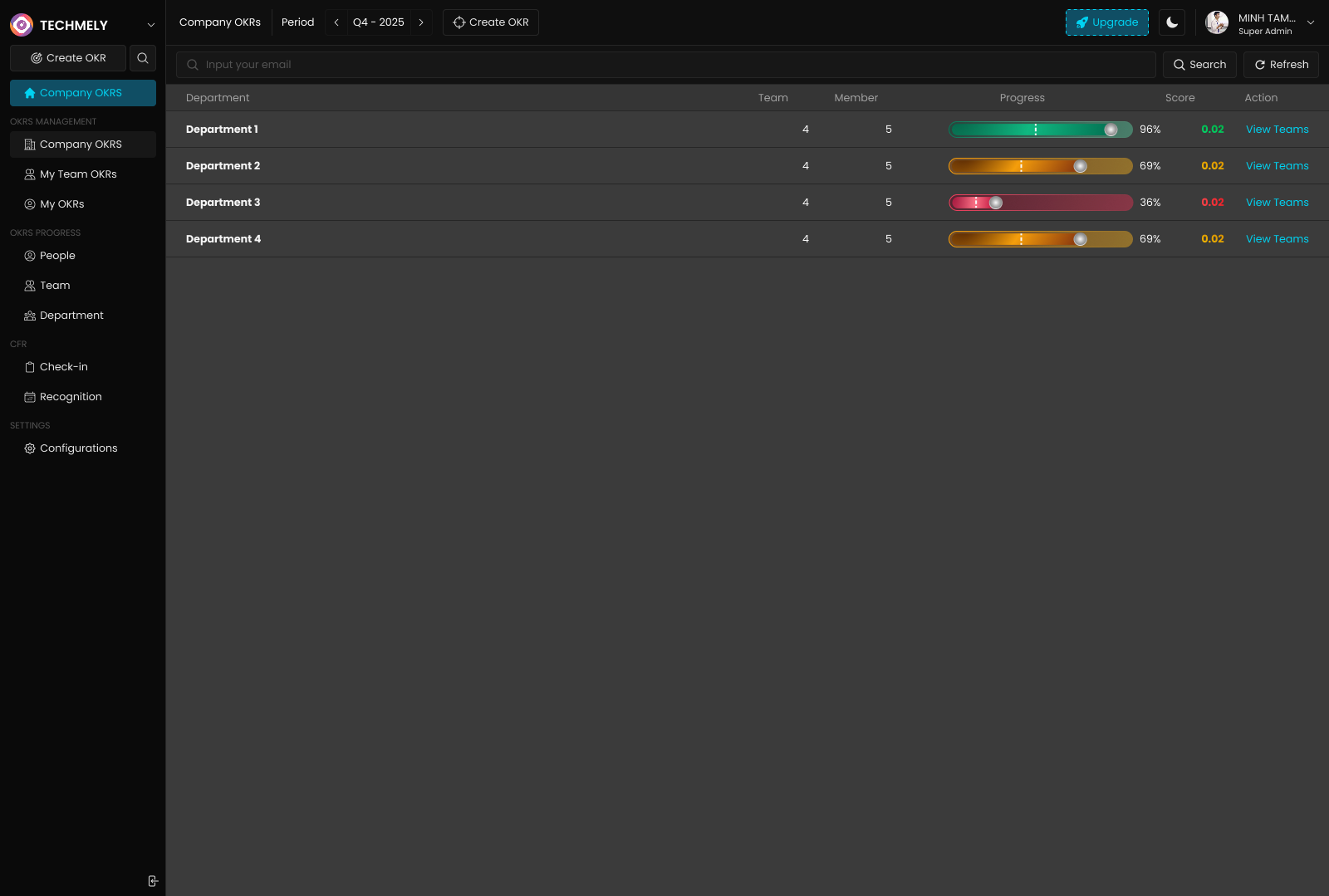
Task: Open Check-in under CFR
Action: coord(83,367)
